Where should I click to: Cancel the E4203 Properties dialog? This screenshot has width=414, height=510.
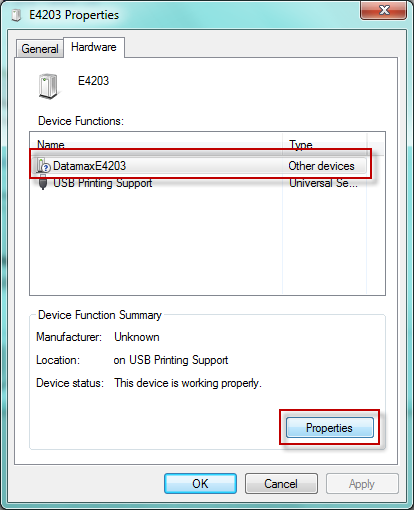(281, 484)
